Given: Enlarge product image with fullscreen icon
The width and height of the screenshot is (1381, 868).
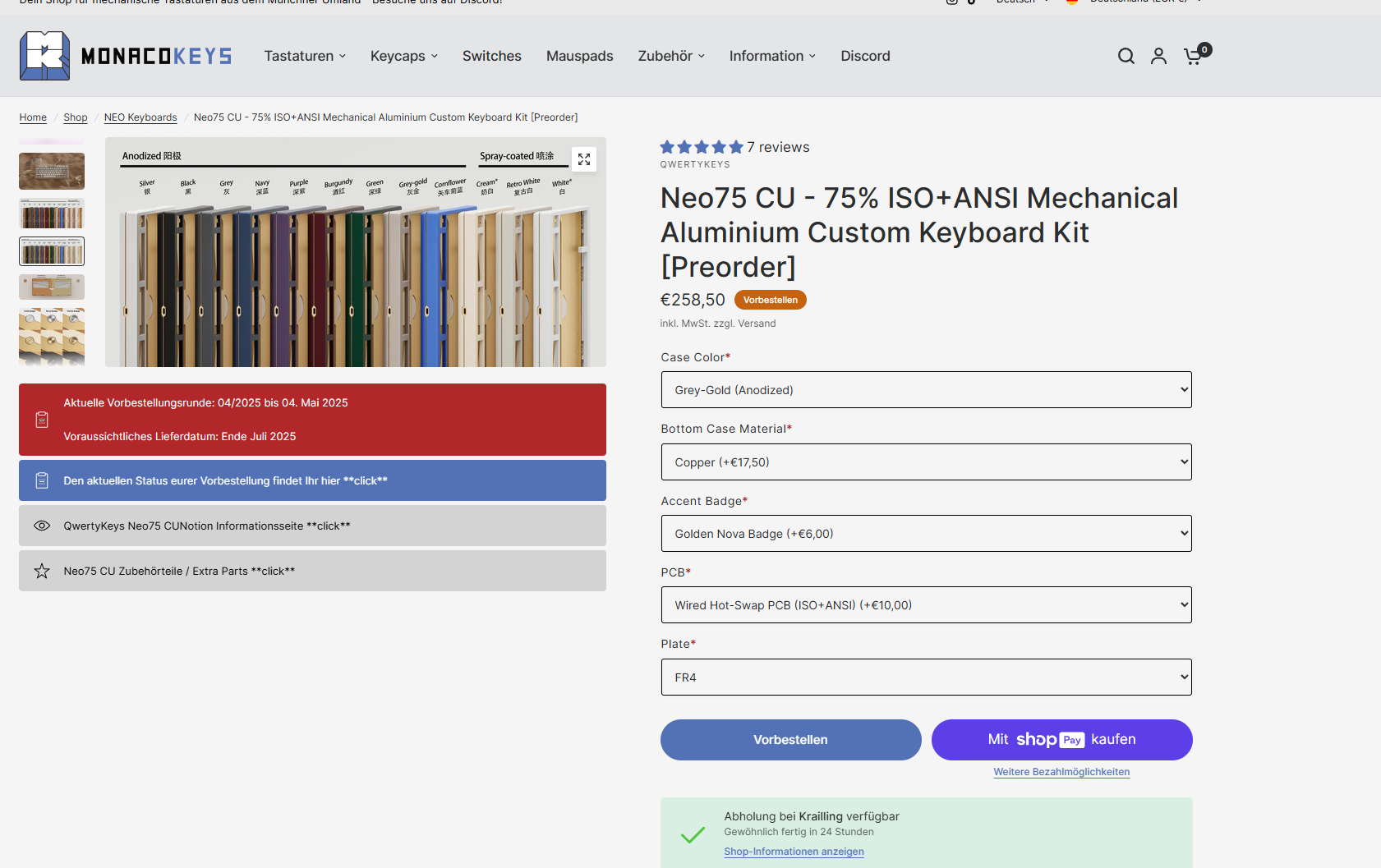Looking at the screenshot, I should 584,159.
